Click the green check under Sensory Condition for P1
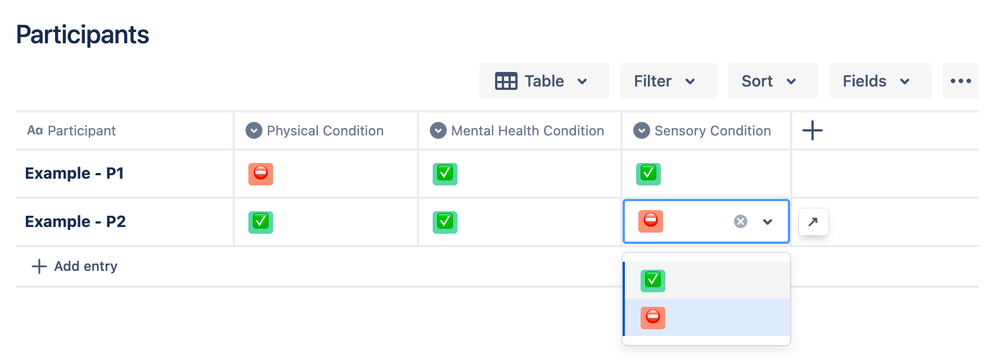 click(648, 173)
